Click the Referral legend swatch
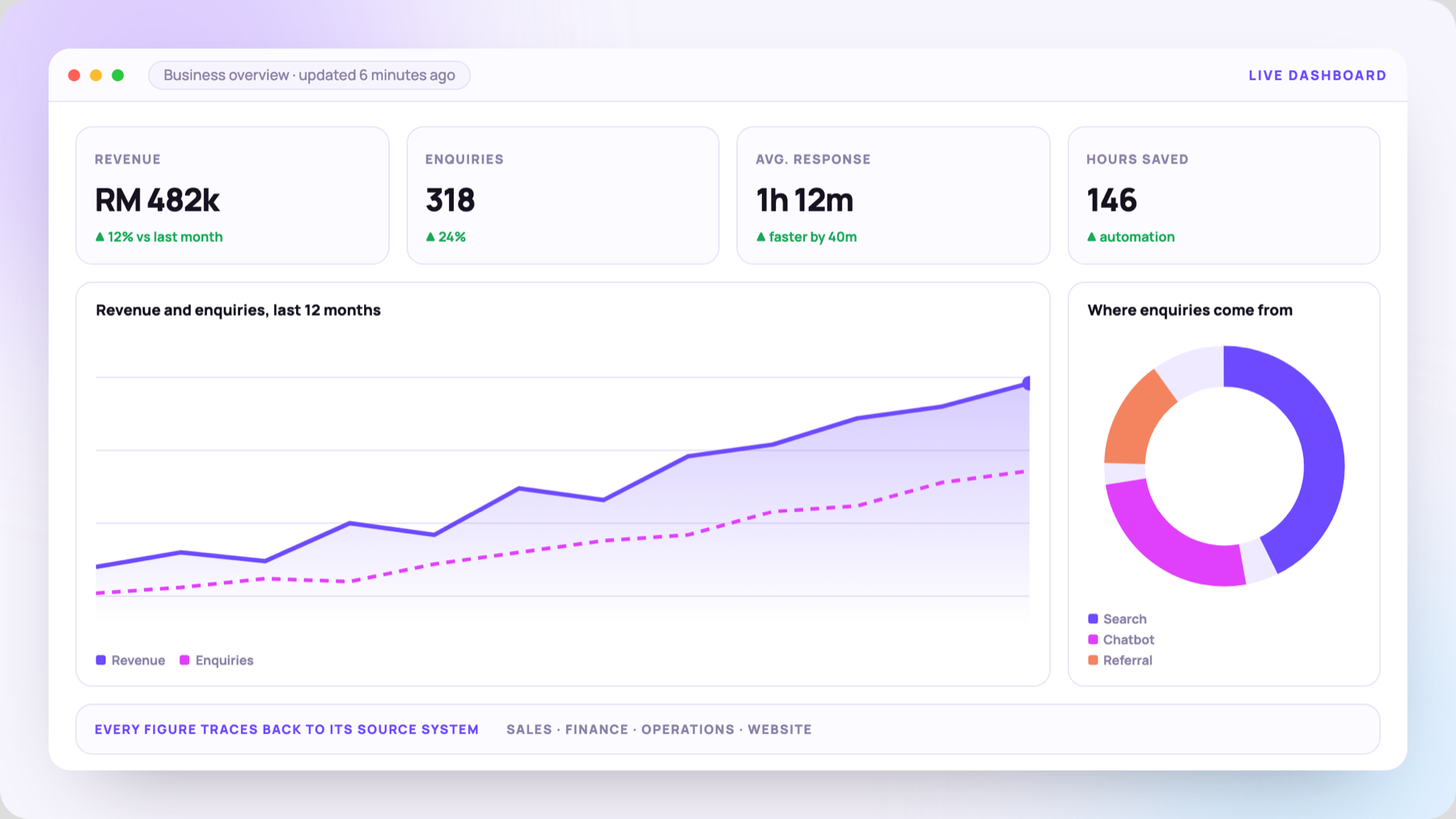The width and height of the screenshot is (1456, 819). (1093, 660)
